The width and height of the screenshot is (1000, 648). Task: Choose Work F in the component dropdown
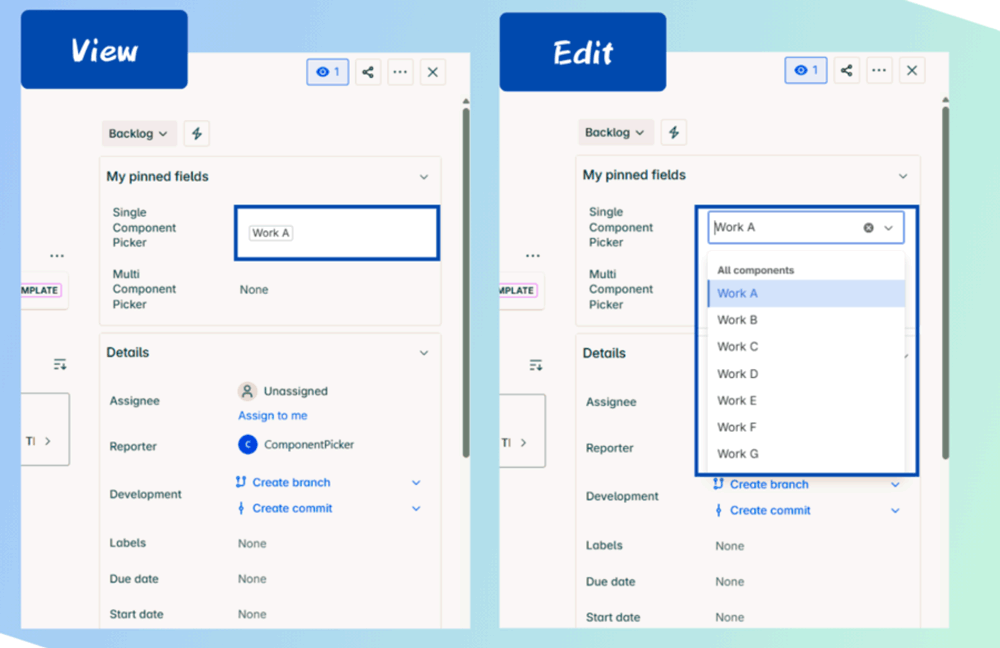[x=738, y=427]
